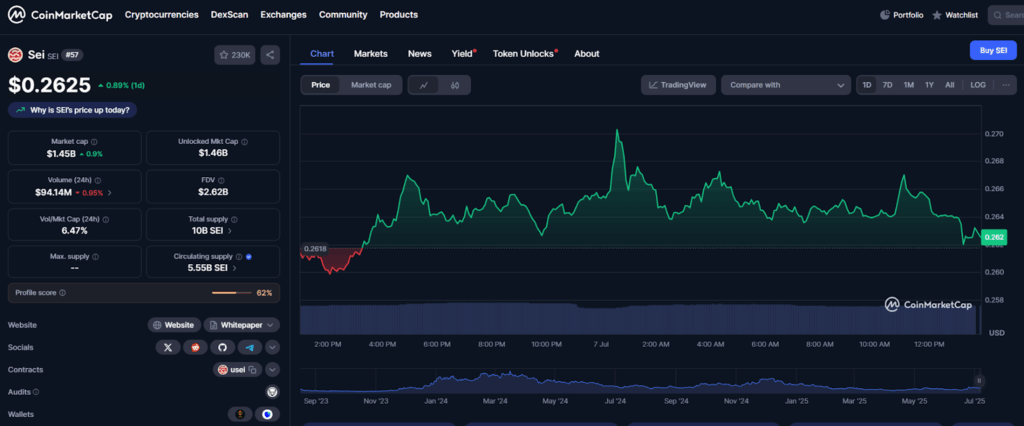Switch to the Token Unlocks tab
1024x426 pixels.
pyautogui.click(x=524, y=54)
